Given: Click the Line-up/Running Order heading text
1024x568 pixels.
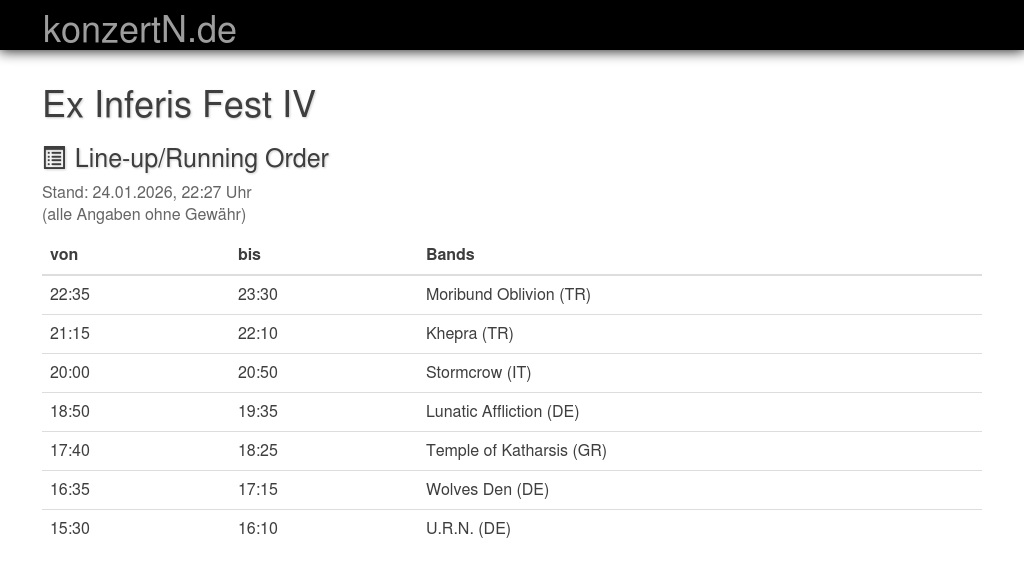Looking at the screenshot, I should (x=201, y=158).
